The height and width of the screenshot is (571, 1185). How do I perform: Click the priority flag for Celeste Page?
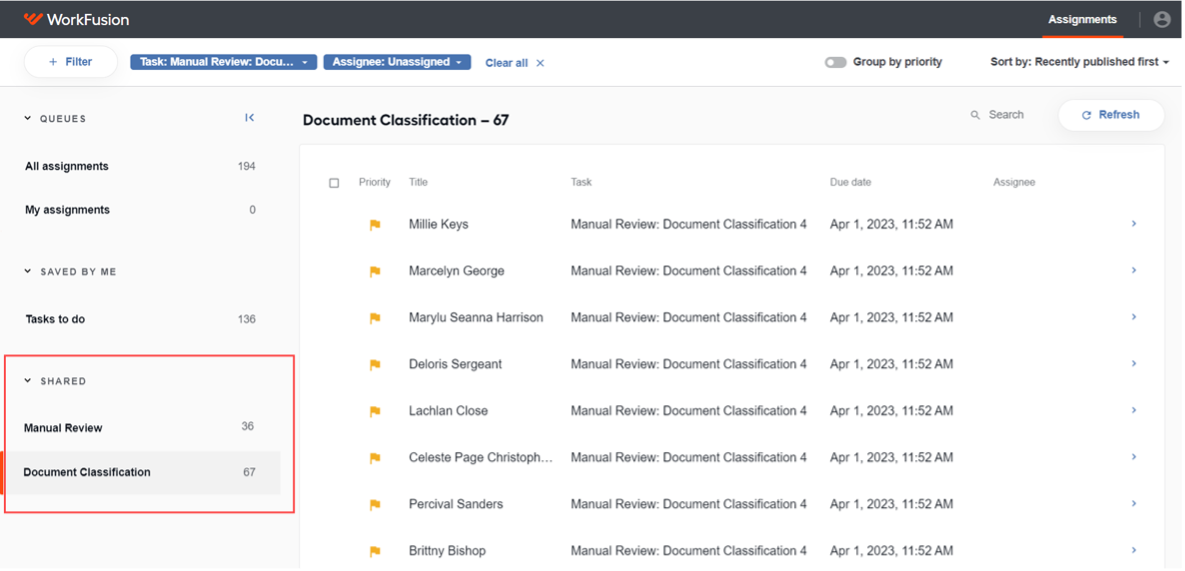(374, 458)
